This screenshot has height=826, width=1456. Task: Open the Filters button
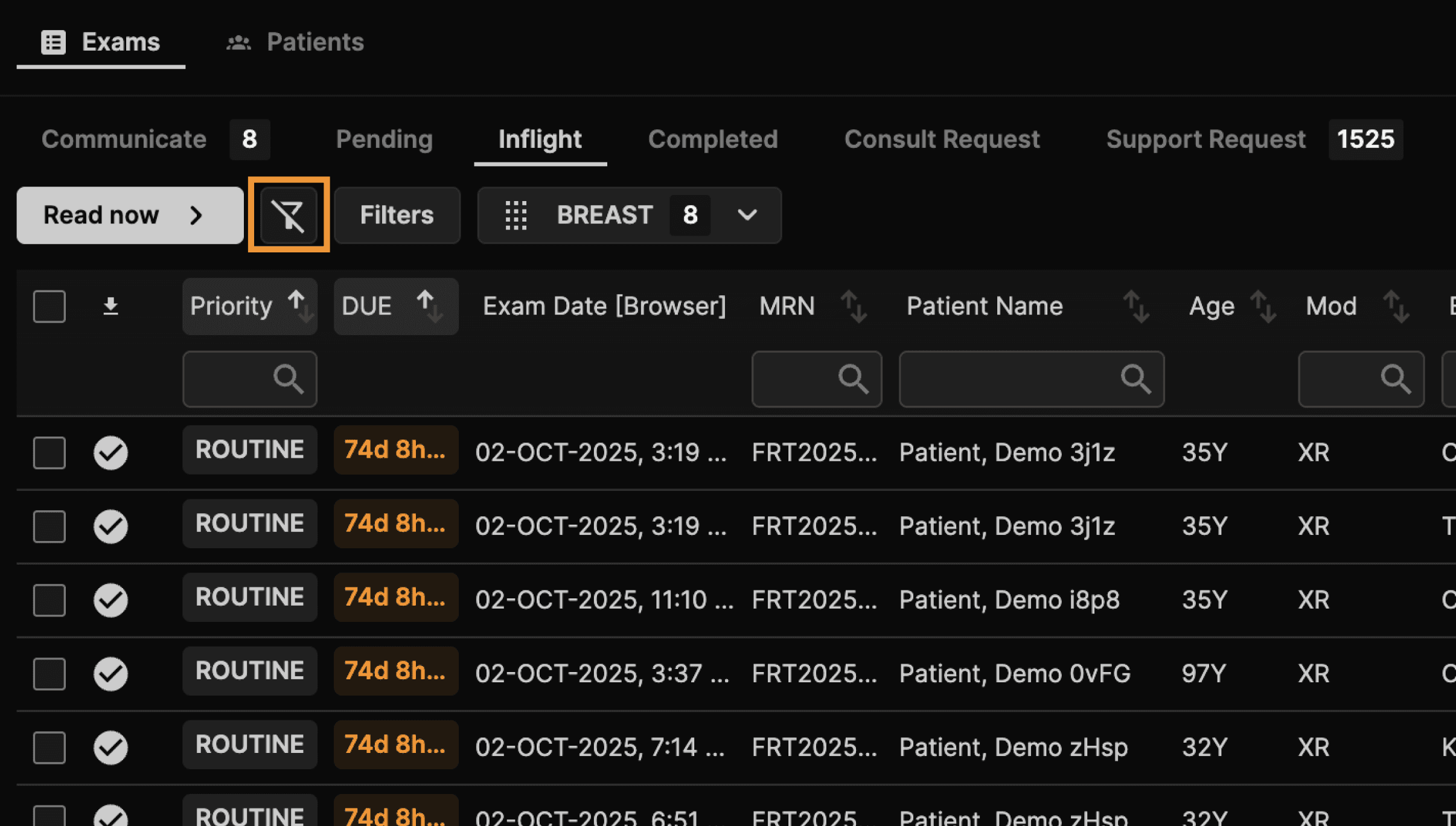397,215
